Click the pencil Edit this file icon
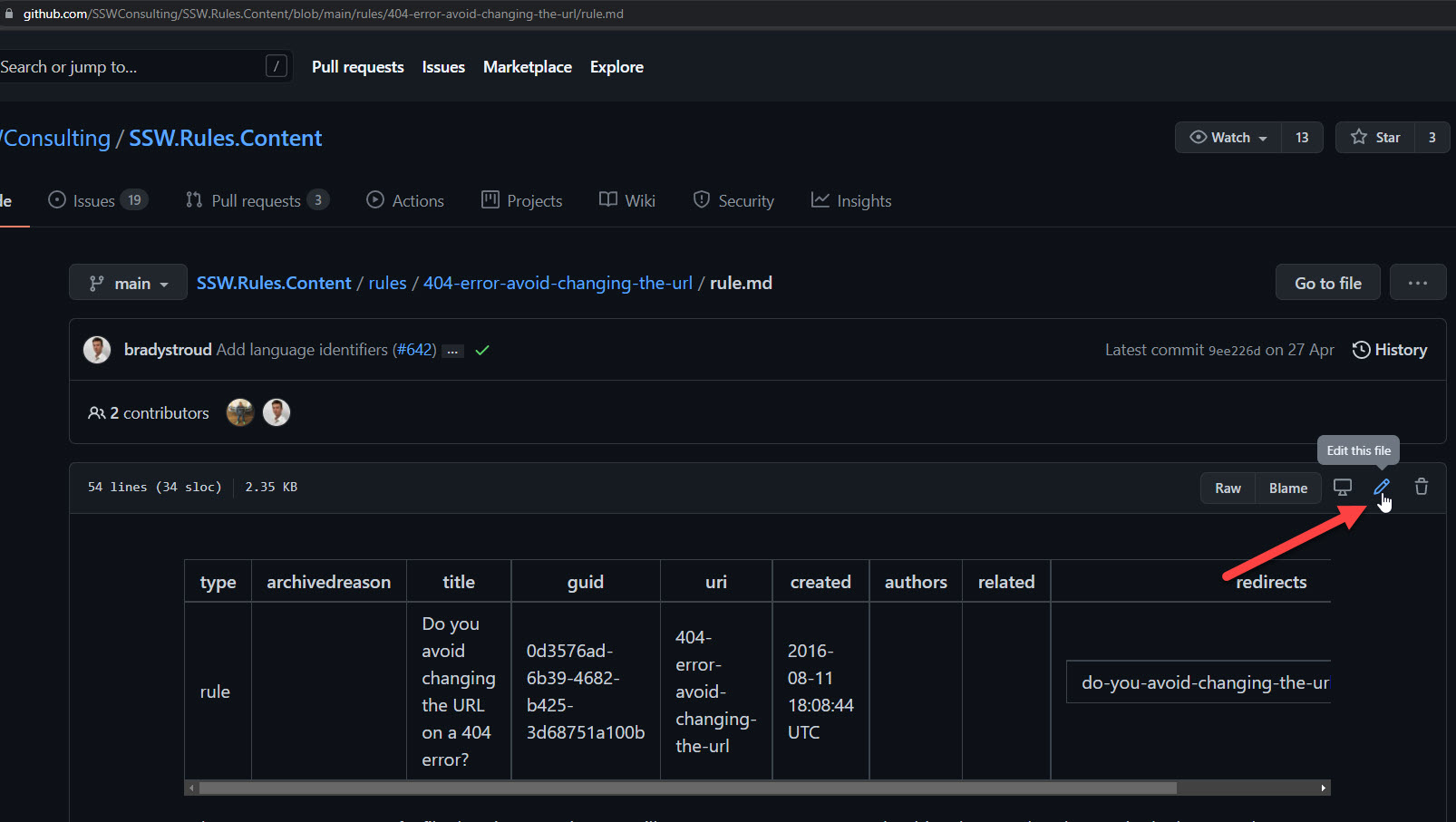Viewport: 1456px width, 822px height. point(1382,488)
